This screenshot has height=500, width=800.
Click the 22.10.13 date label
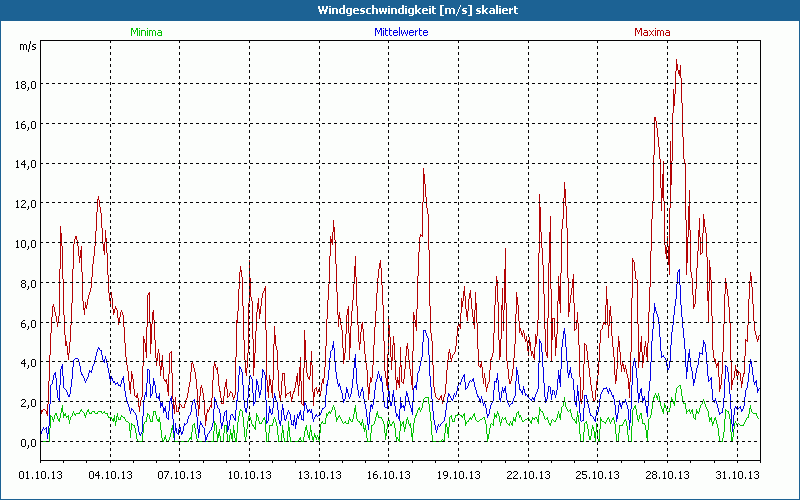(x=529, y=475)
